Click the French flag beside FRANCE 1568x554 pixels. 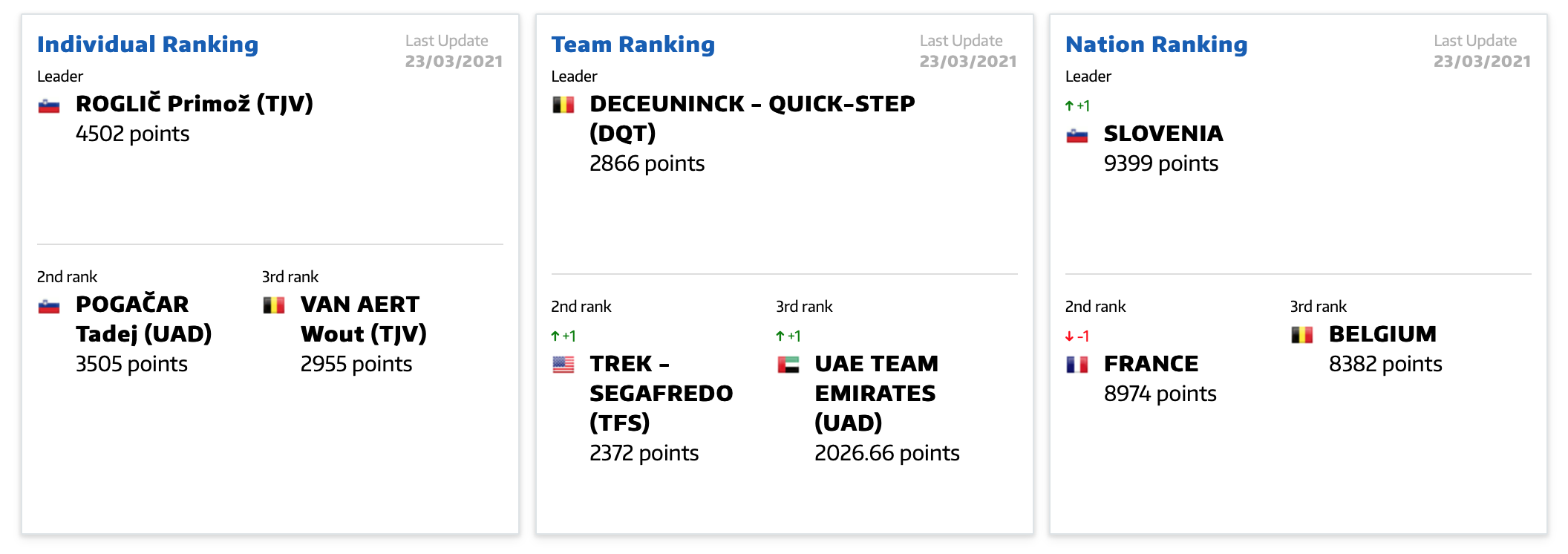pyautogui.click(x=1077, y=365)
